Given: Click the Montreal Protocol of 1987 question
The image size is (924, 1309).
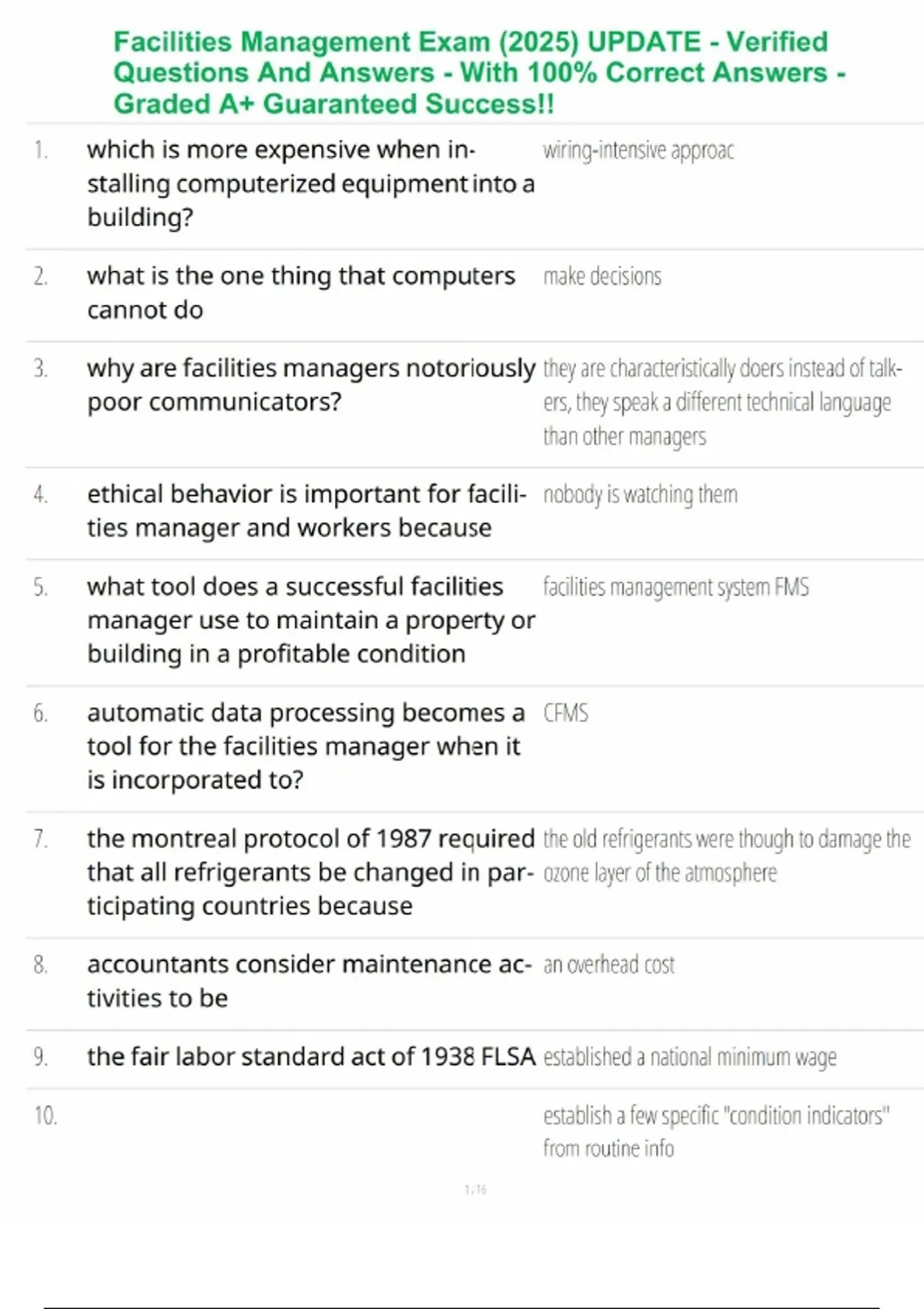Looking at the screenshot, I should pos(310,872).
